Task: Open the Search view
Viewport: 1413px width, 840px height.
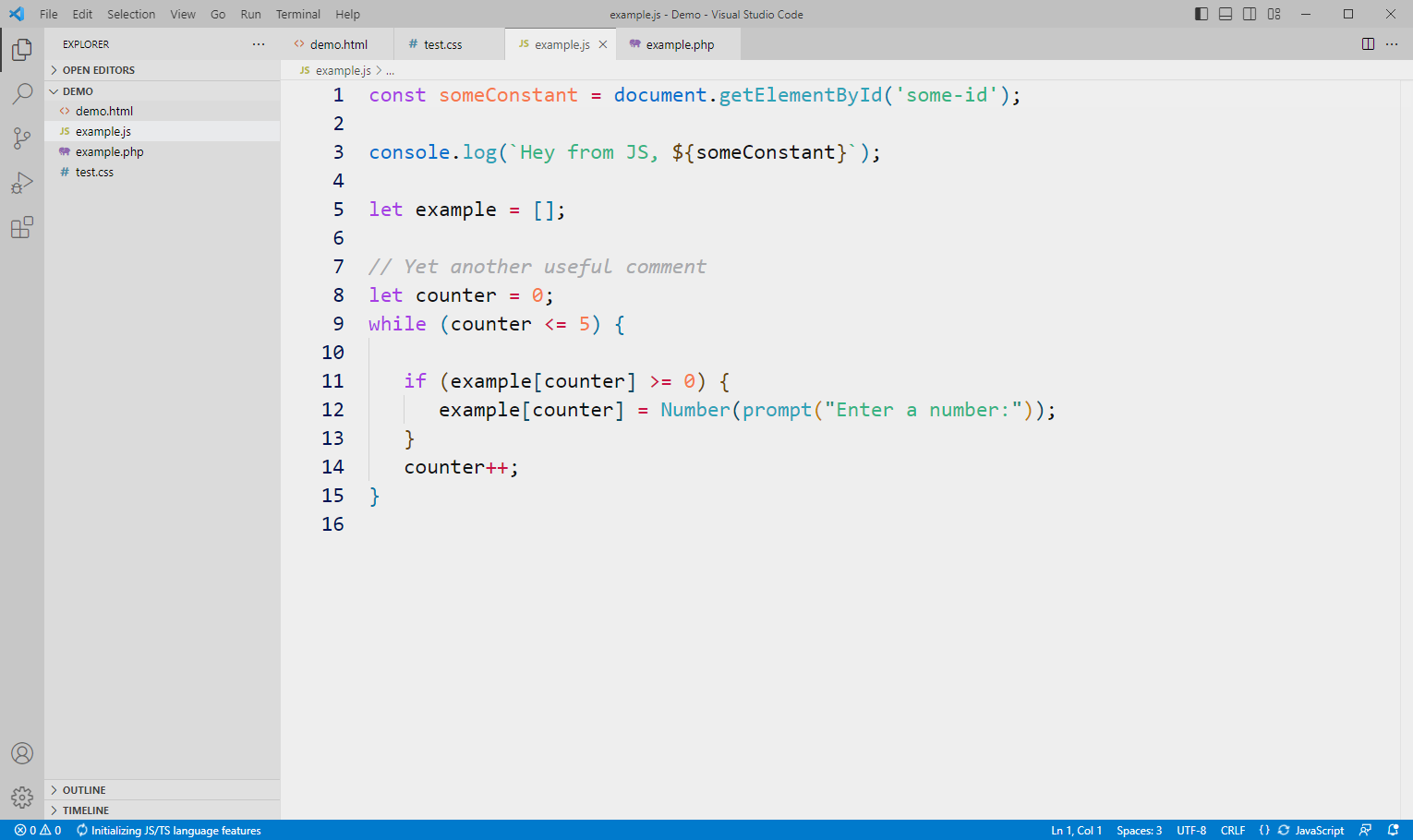Action: [22, 94]
